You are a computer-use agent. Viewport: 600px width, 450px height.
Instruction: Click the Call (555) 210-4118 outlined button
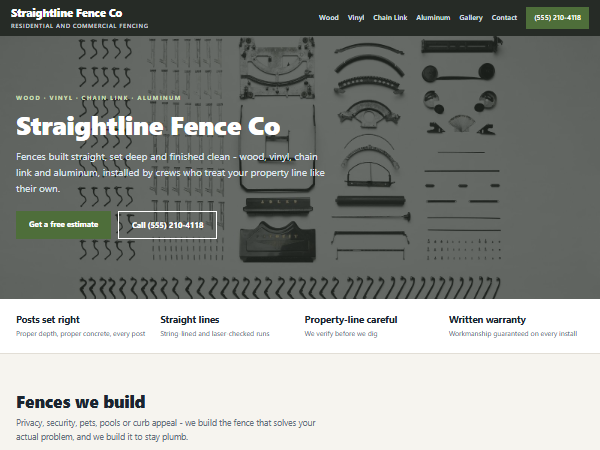click(x=167, y=225)
